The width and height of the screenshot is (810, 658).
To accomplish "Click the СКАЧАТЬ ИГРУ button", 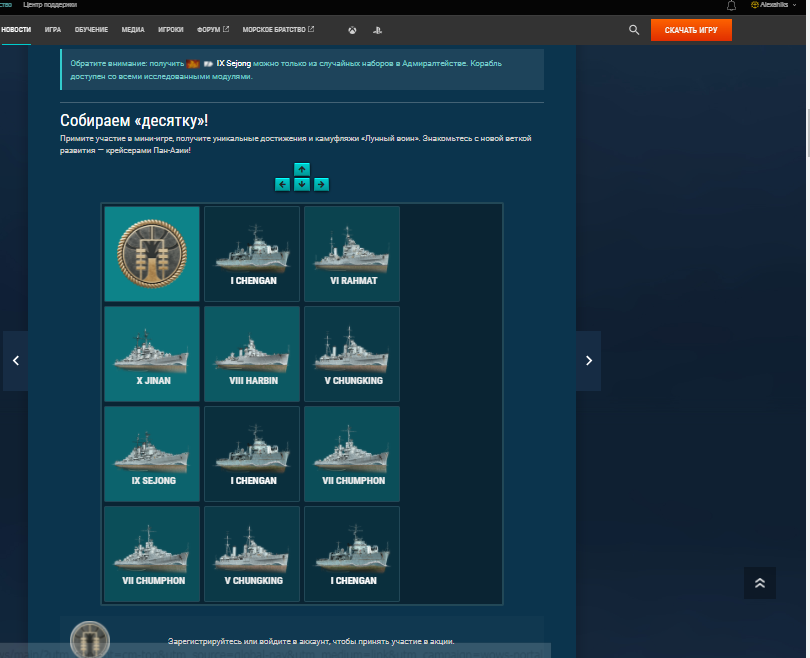I will coord(691,30).
